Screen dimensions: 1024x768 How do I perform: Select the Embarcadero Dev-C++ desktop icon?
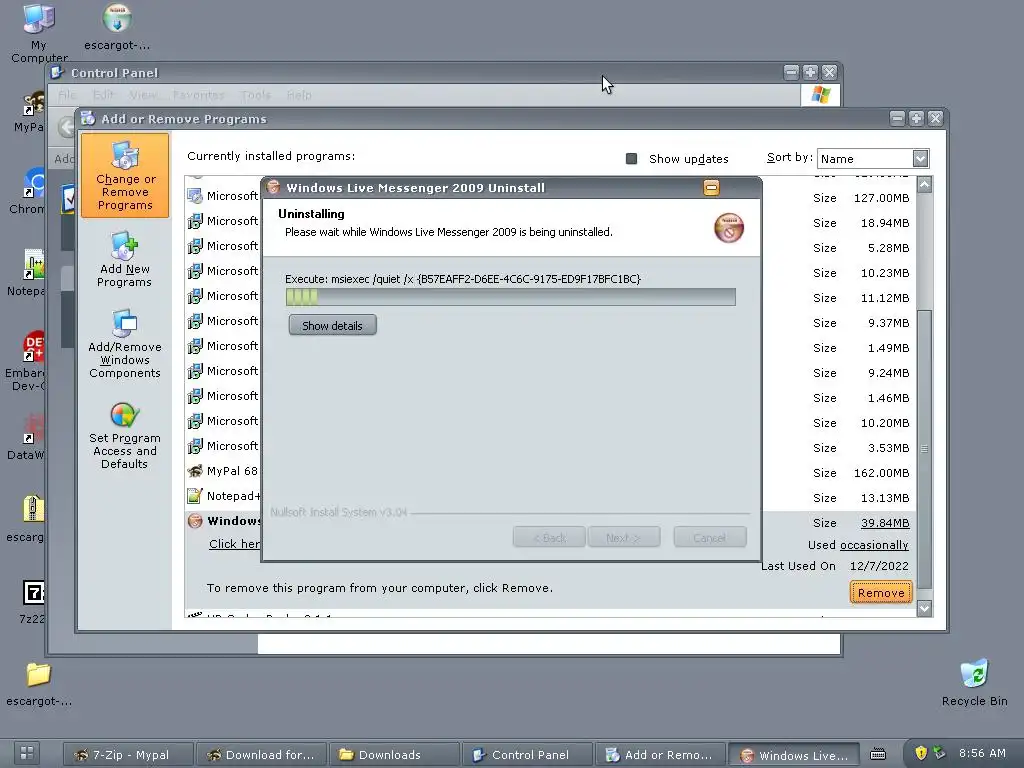point(26,360)
